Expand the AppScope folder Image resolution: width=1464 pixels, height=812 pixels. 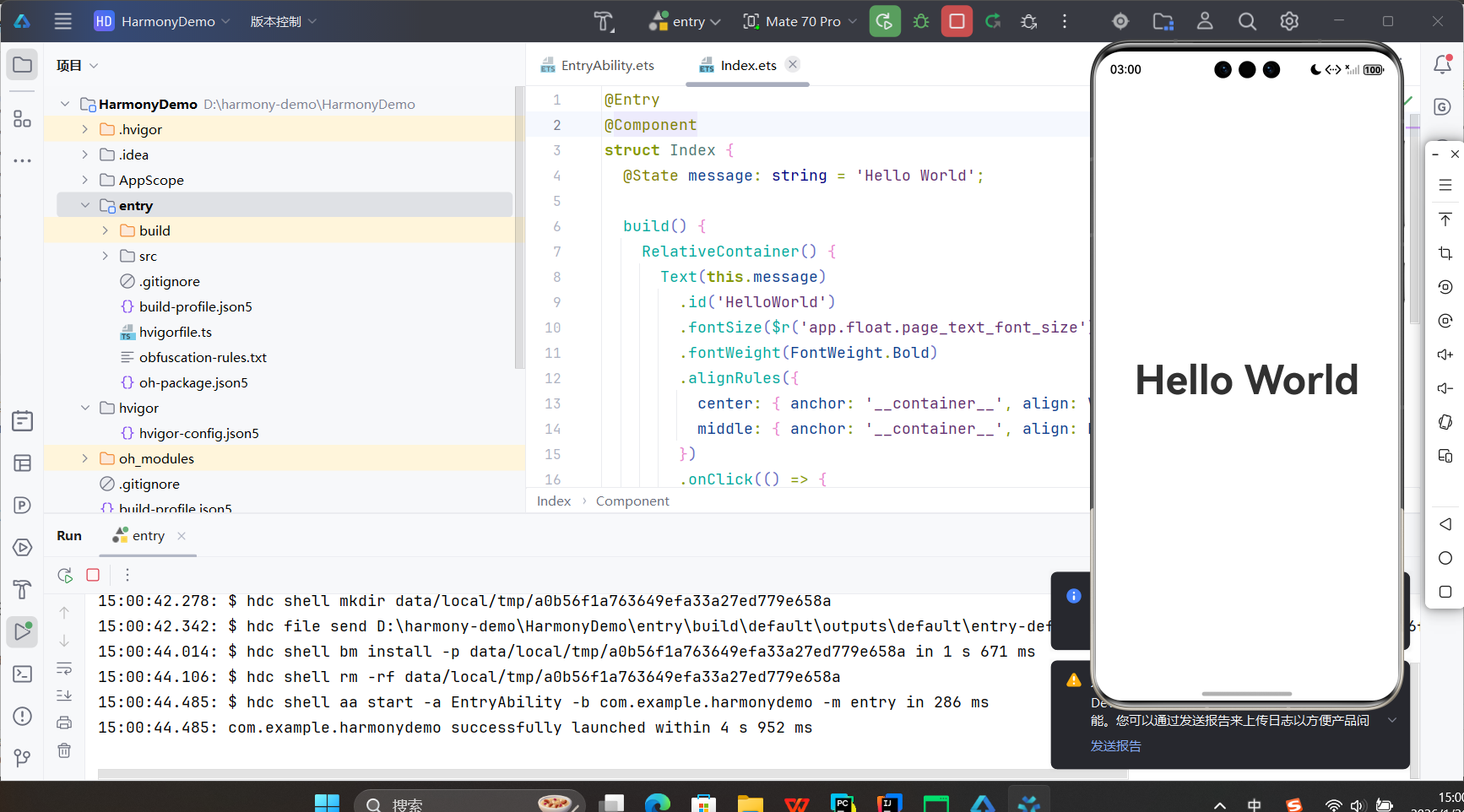point(84,180)
